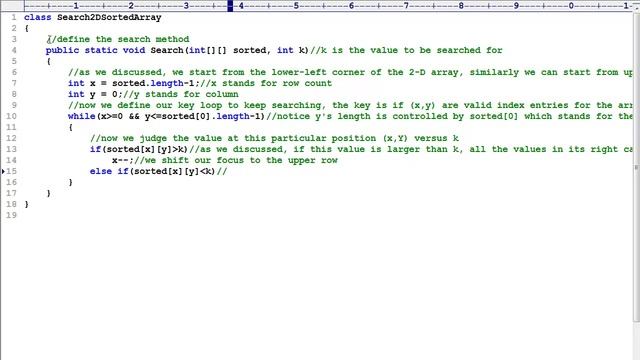The image size is (640, 360).
Task: Click 'if(sorted[x][y]>k)' on line 13
Action: point(139,150)
